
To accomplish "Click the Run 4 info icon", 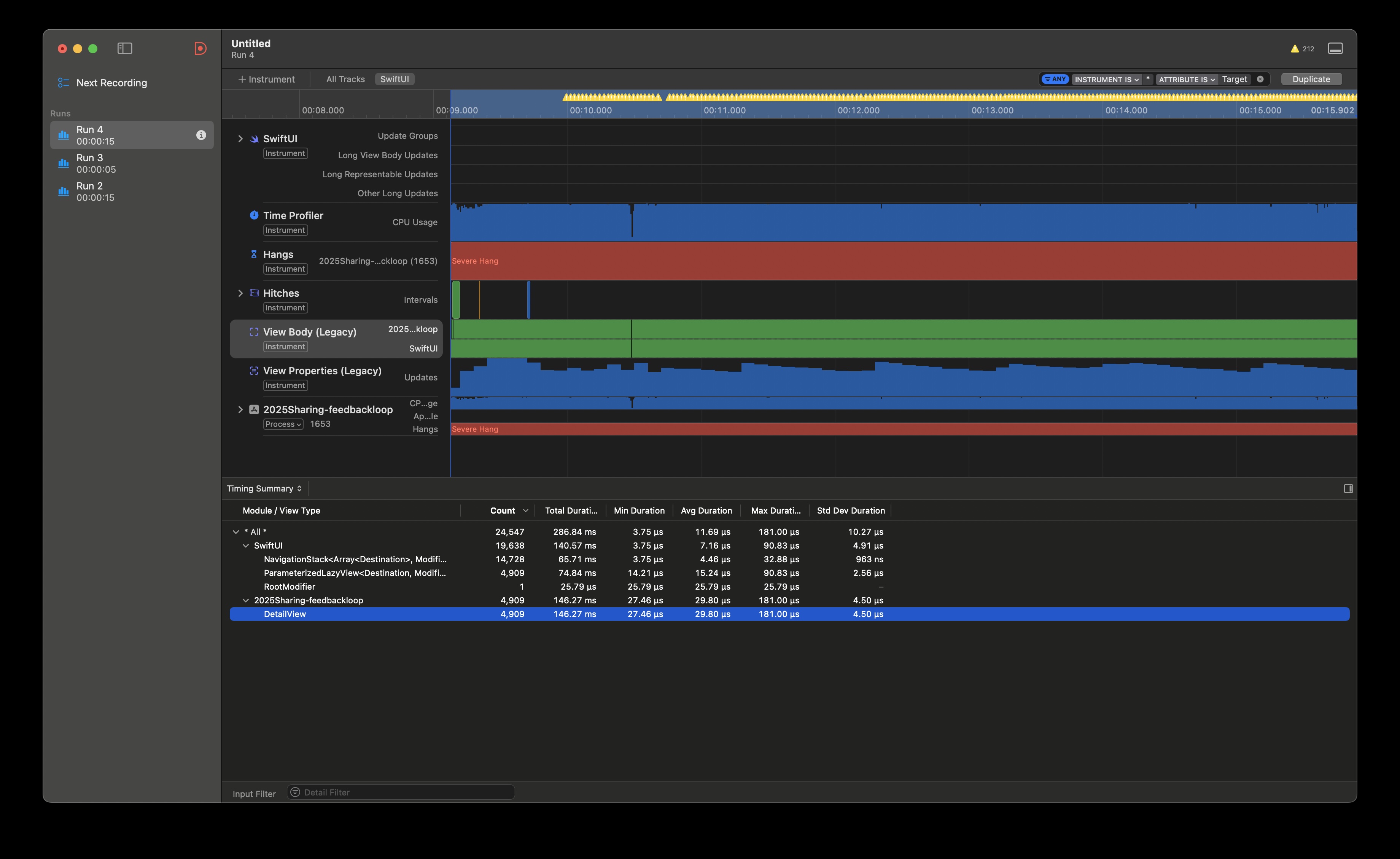I will click(201, 135).
